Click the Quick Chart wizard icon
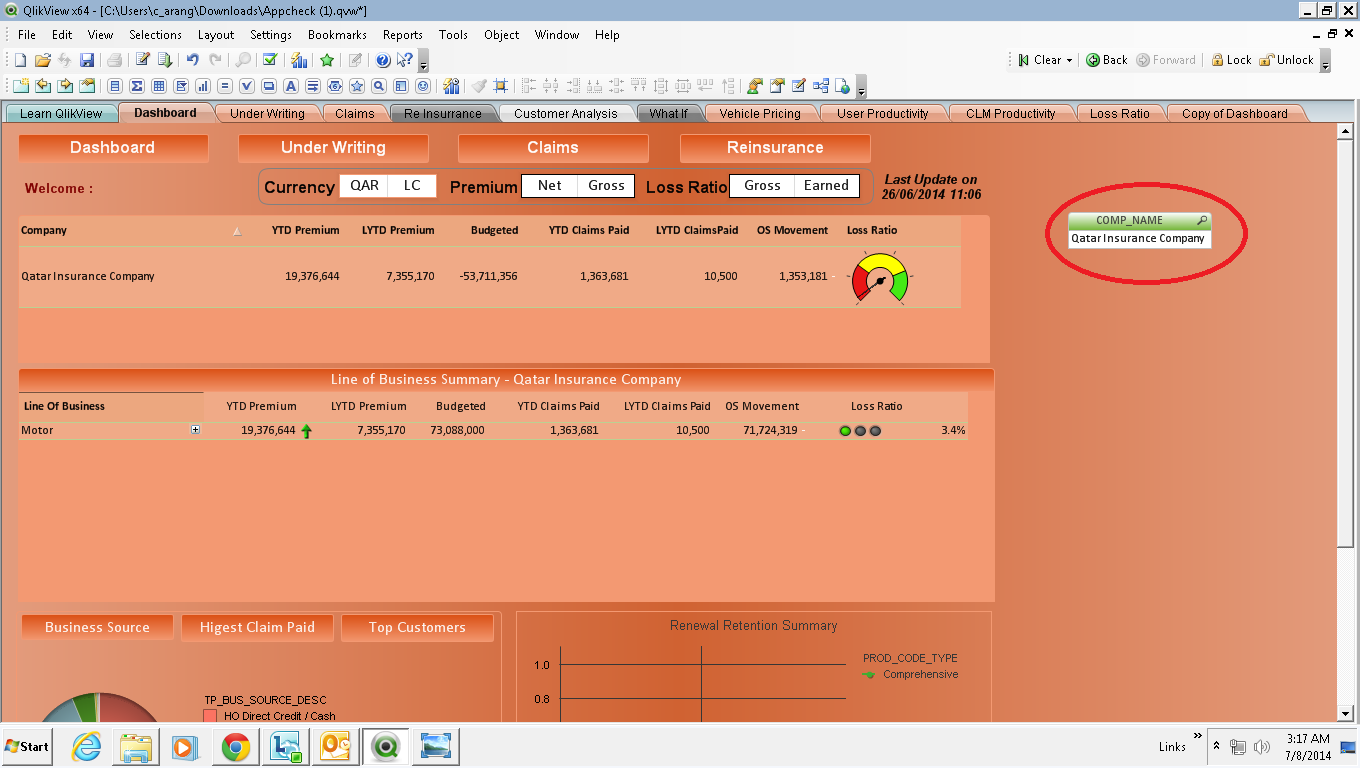Viewport: 1360px width, 768px height. coord(299,60)
